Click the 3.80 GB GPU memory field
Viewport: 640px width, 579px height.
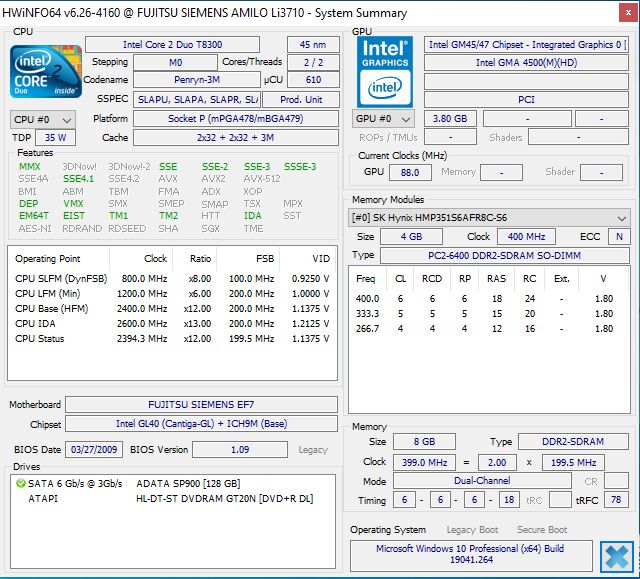(450, 119)
